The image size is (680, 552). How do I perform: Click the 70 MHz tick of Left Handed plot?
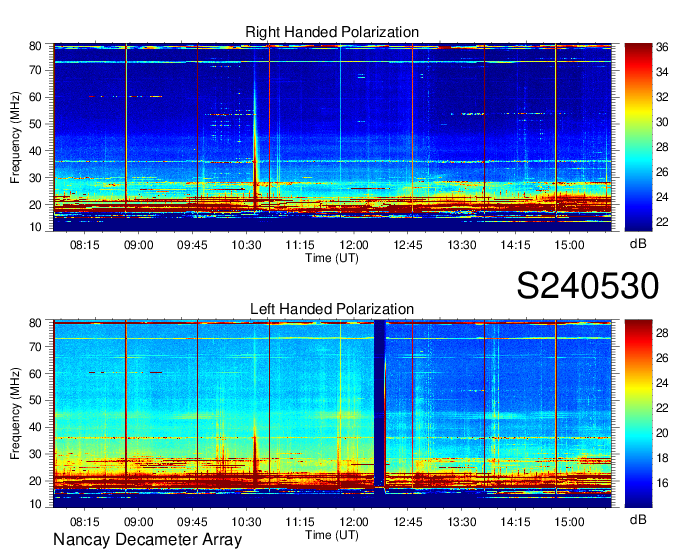pos(35,346)
